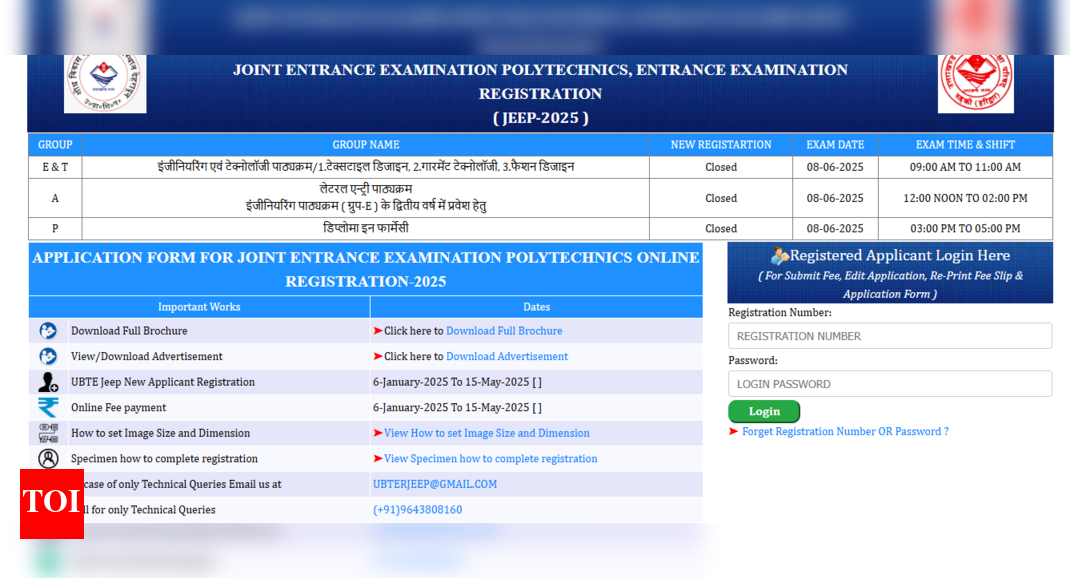Click the technical queries phone number link

coord(417,510)
